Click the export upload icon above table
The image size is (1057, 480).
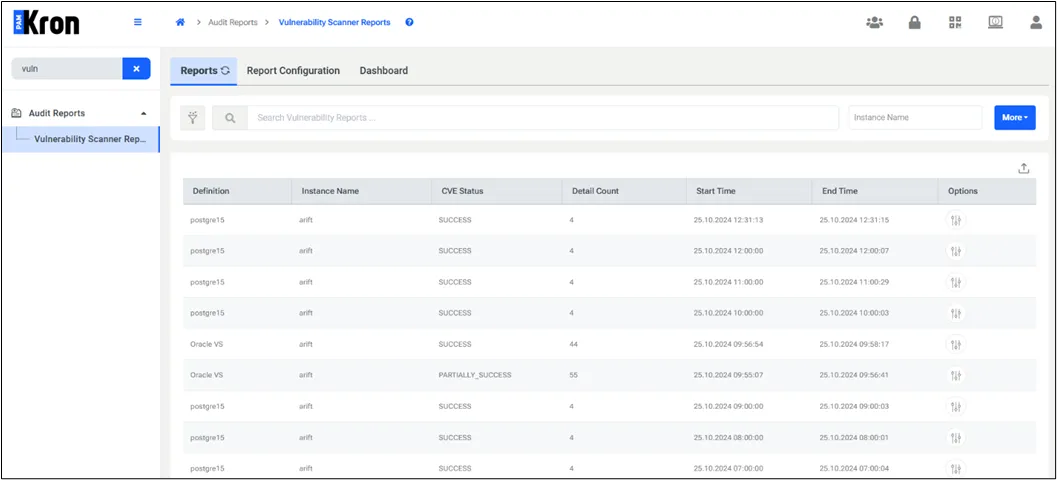coord(1023,169)
